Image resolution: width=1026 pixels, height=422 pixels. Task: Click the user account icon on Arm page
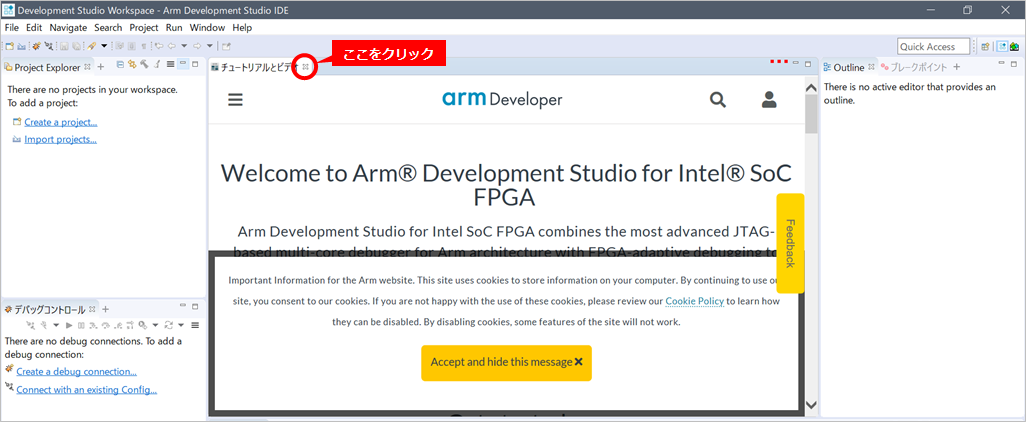coord(769,99)
